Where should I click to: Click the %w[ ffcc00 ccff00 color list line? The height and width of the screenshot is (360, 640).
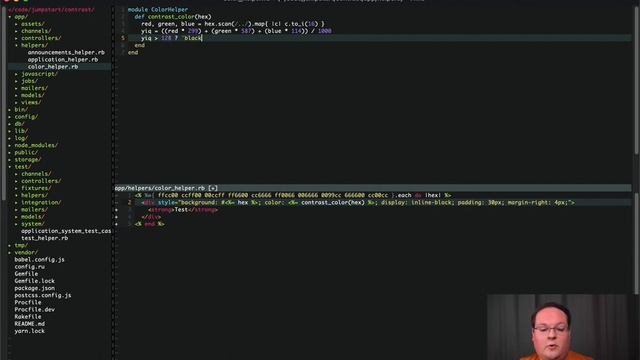tap(293, 195)
